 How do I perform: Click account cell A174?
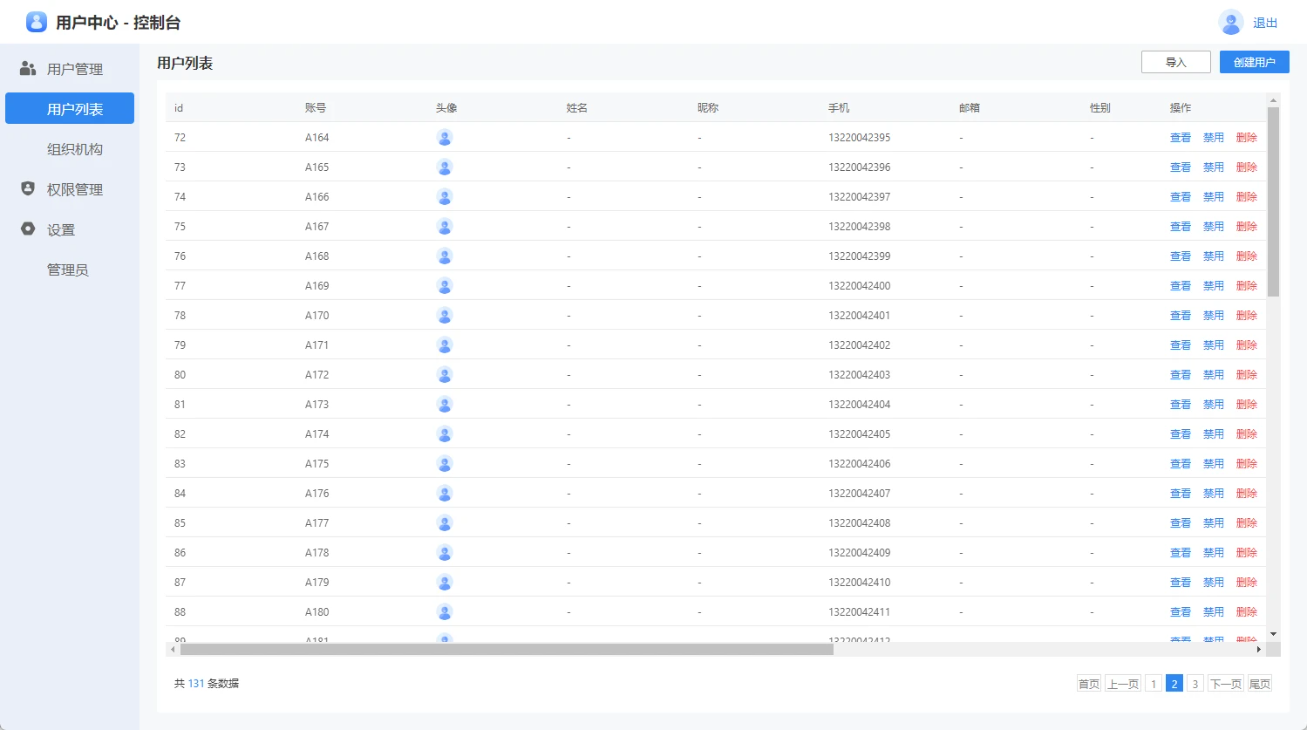317,434
